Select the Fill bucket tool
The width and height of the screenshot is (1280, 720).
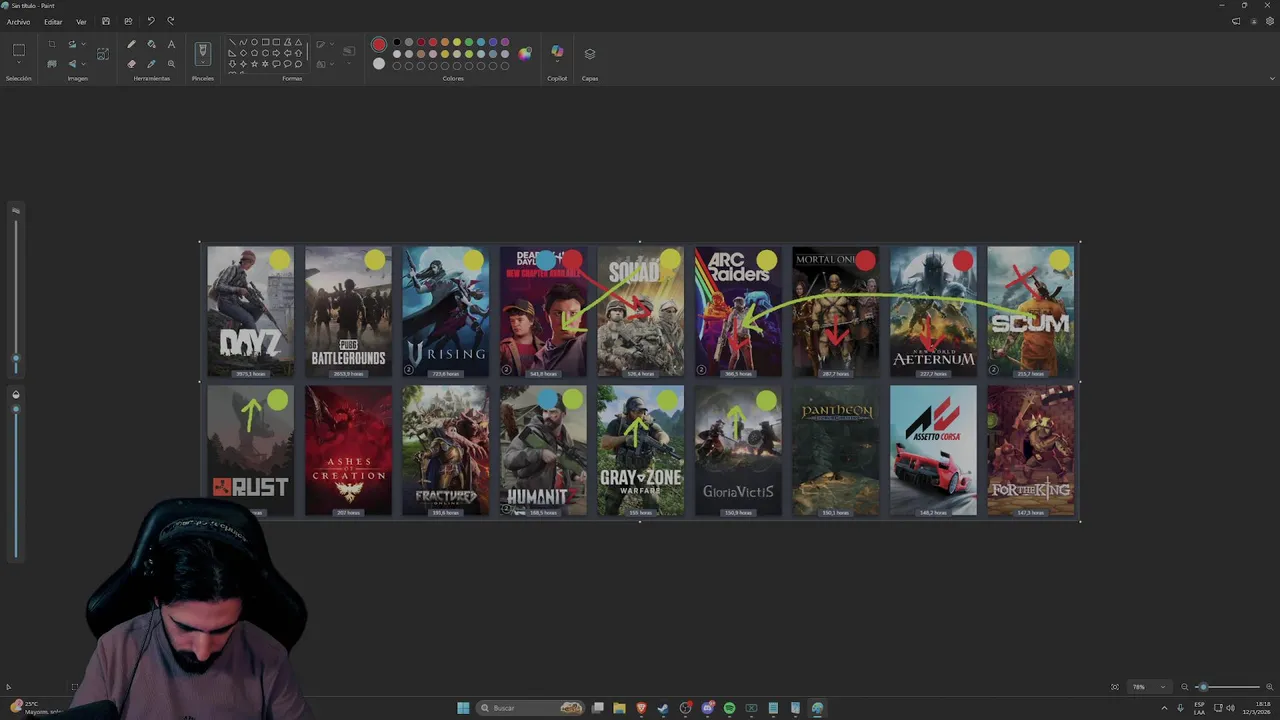click(151, 44)
